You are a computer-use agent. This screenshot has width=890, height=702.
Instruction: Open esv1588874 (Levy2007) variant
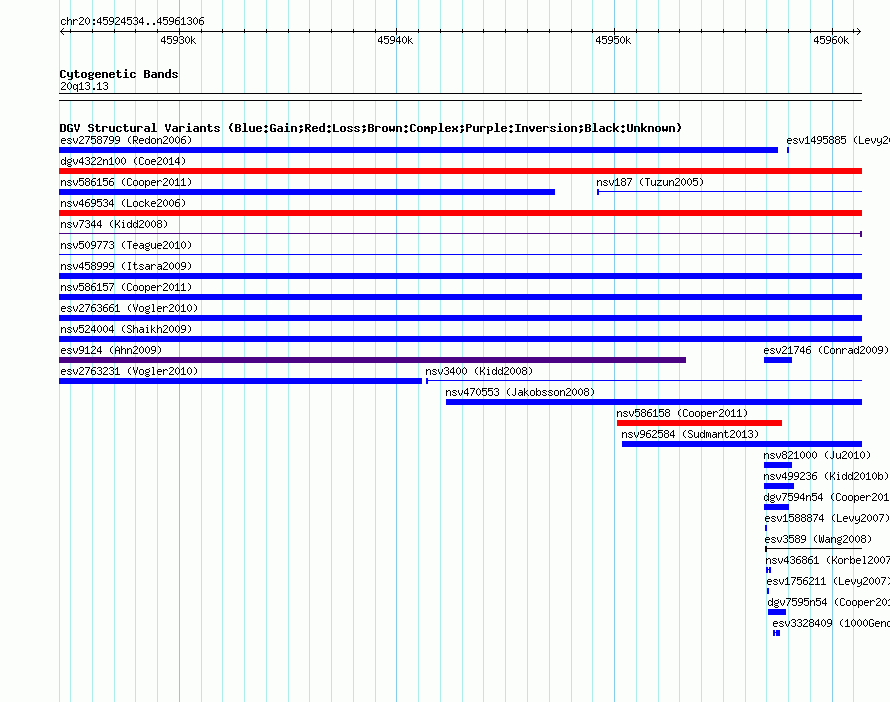pos(827,518)
